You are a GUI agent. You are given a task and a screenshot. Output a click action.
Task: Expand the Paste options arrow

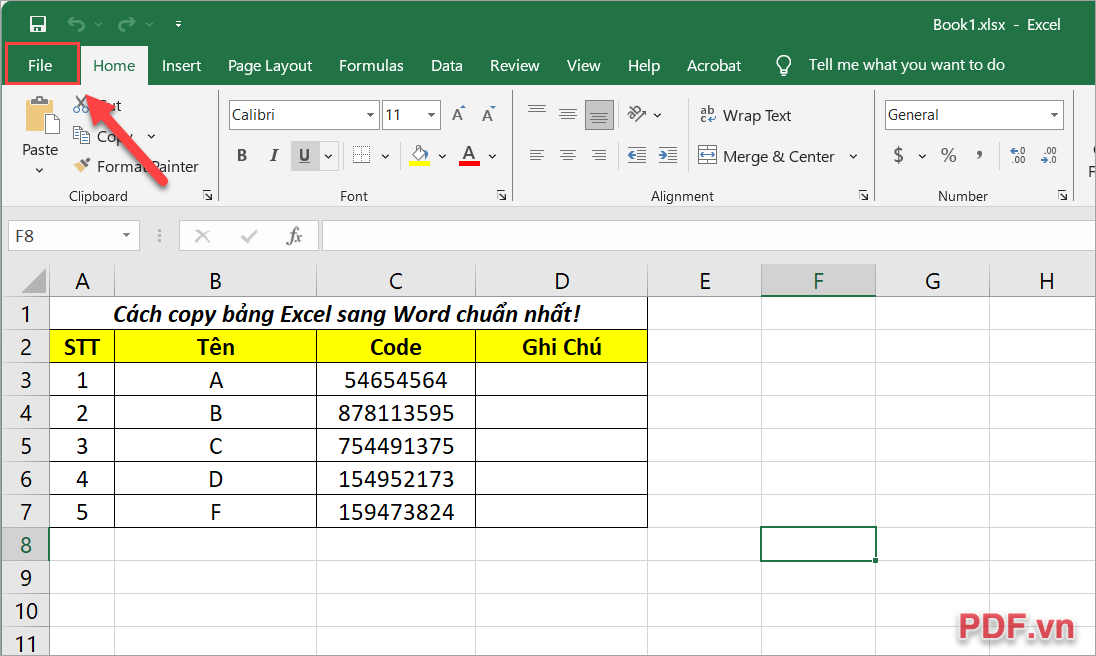pyautogui.click(x=39, y=170)
